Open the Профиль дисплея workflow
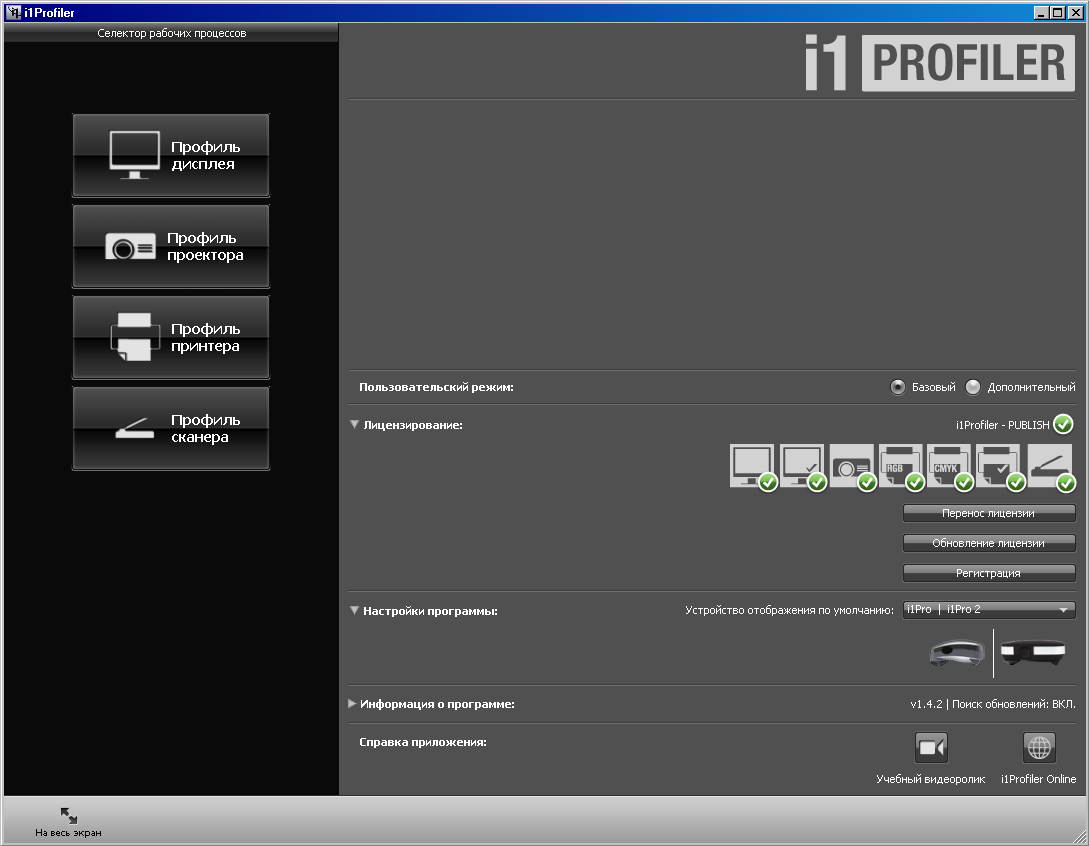 [x=171, y=156]
